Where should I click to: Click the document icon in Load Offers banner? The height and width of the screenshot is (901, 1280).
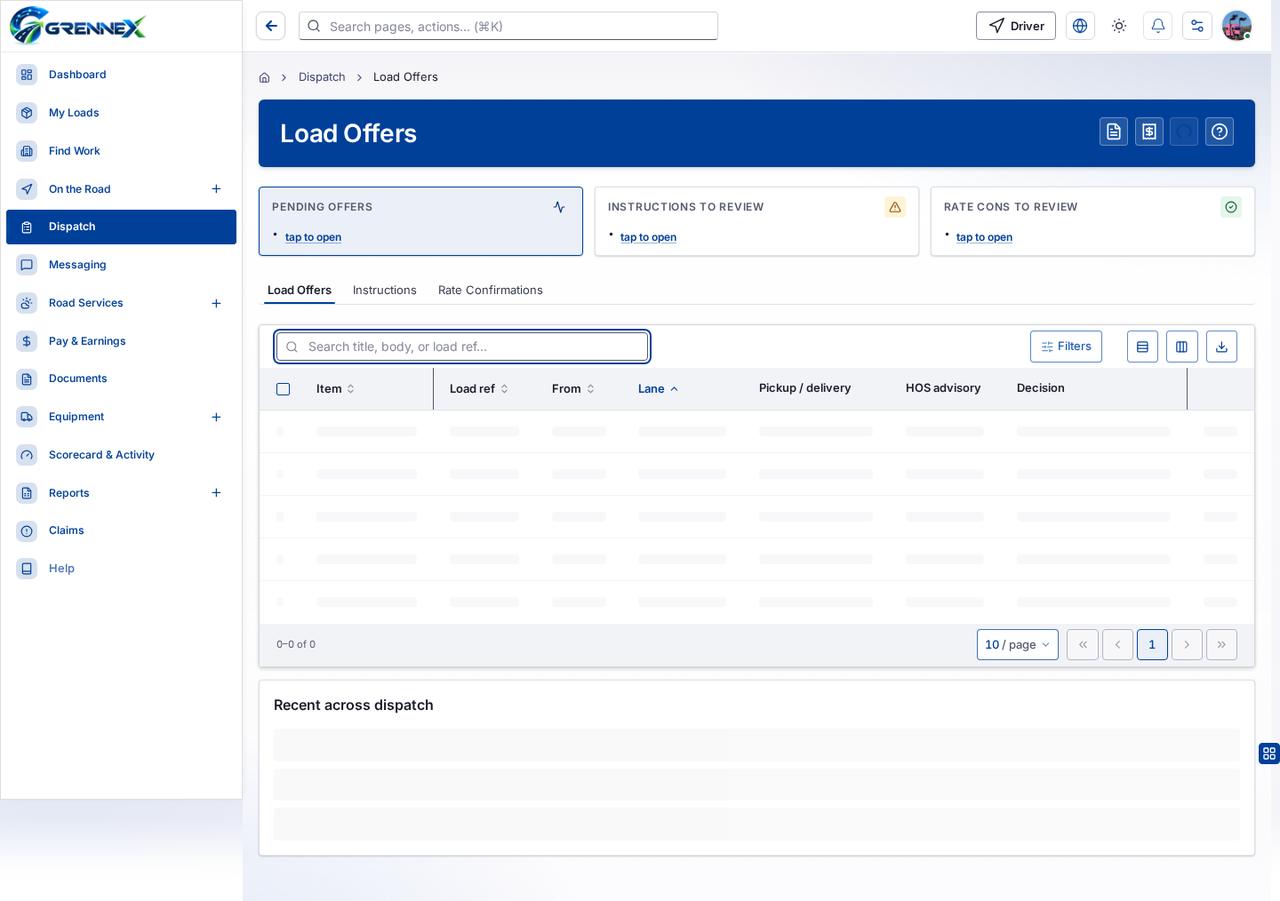click(x=1114, y=132)
